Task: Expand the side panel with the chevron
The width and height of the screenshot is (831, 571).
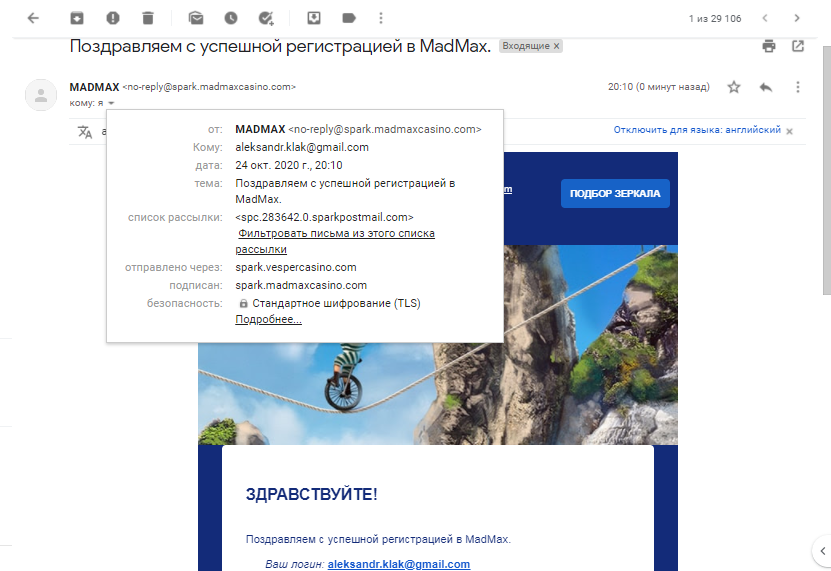Action: pos(823,551)
